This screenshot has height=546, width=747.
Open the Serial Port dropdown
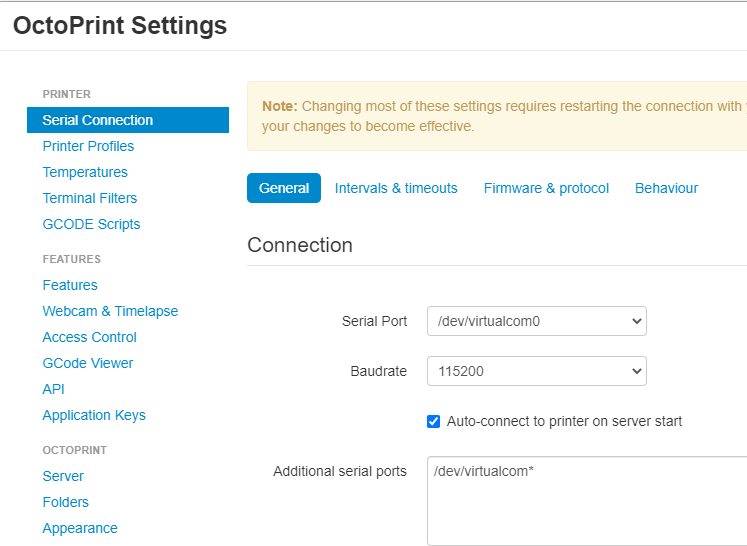pos(536,321)
